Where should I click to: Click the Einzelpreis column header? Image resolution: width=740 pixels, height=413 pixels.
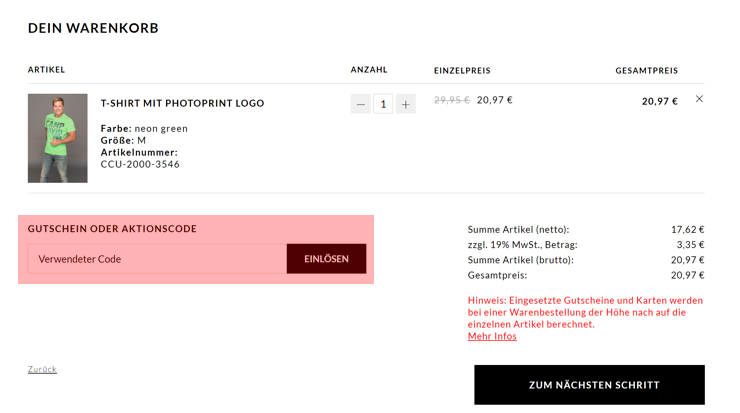point(462,71)
